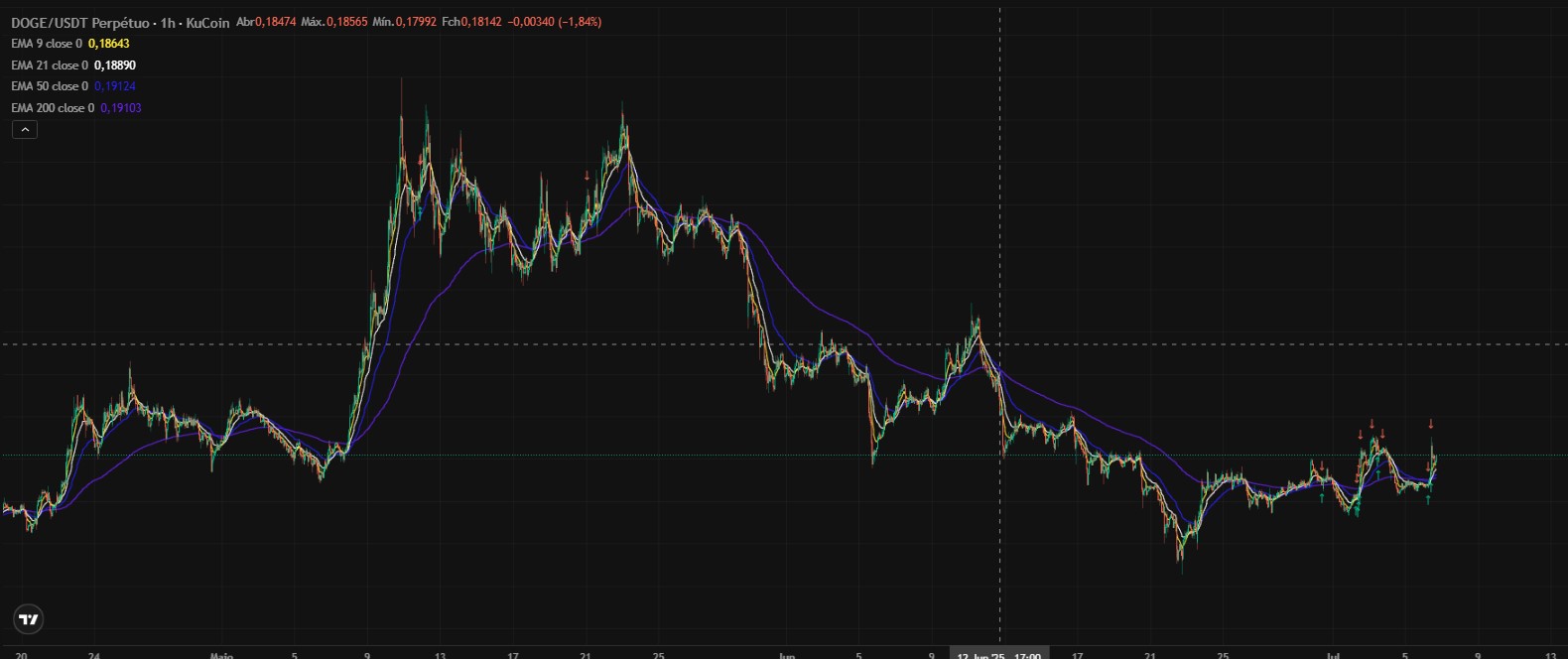Screen dimensions: 1568x659
Task: Click the rightmost red sell arrow above latest candle
Action: (x=1431, y=425)
